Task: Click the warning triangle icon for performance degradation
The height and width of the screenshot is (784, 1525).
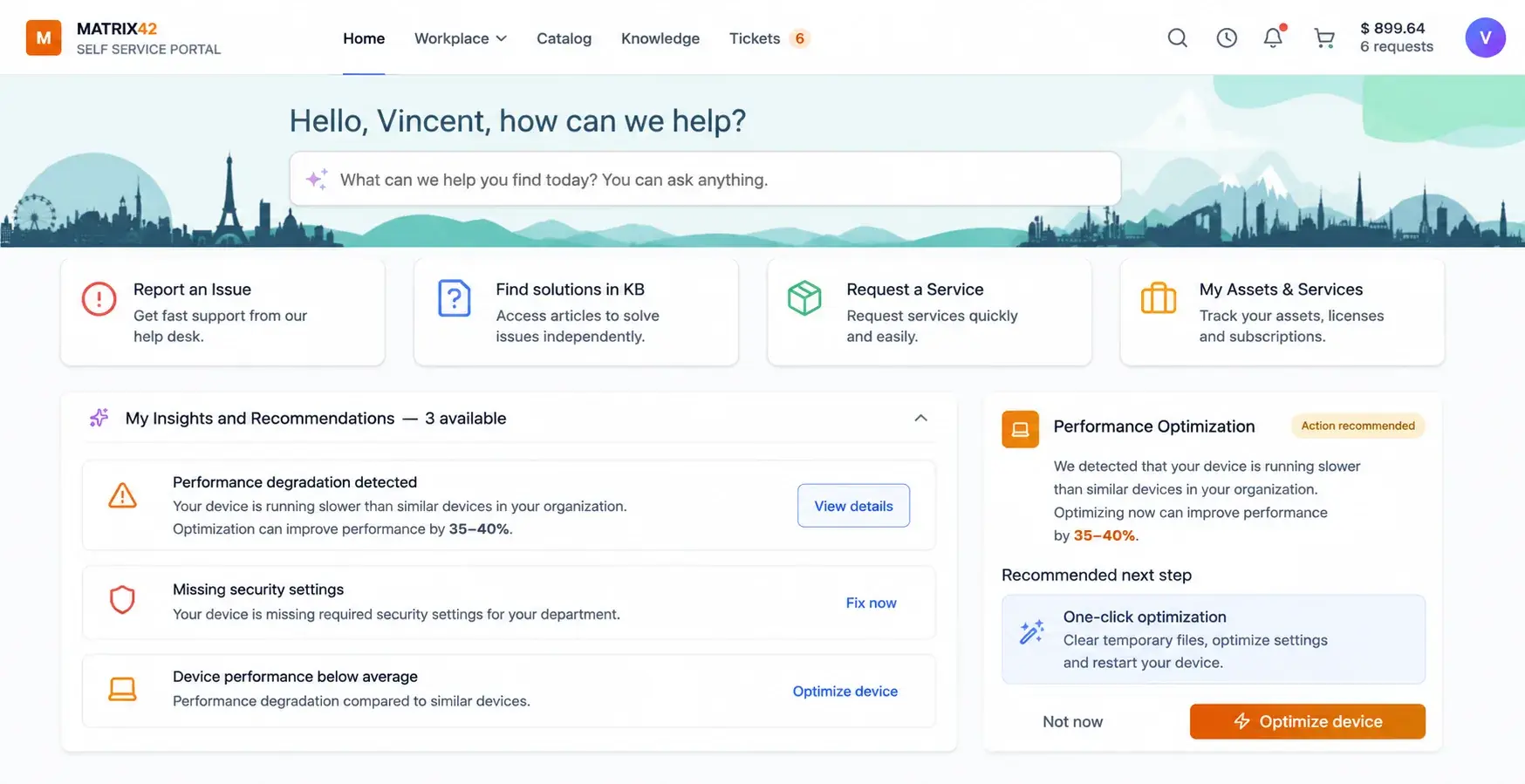Action: [122, 496]
